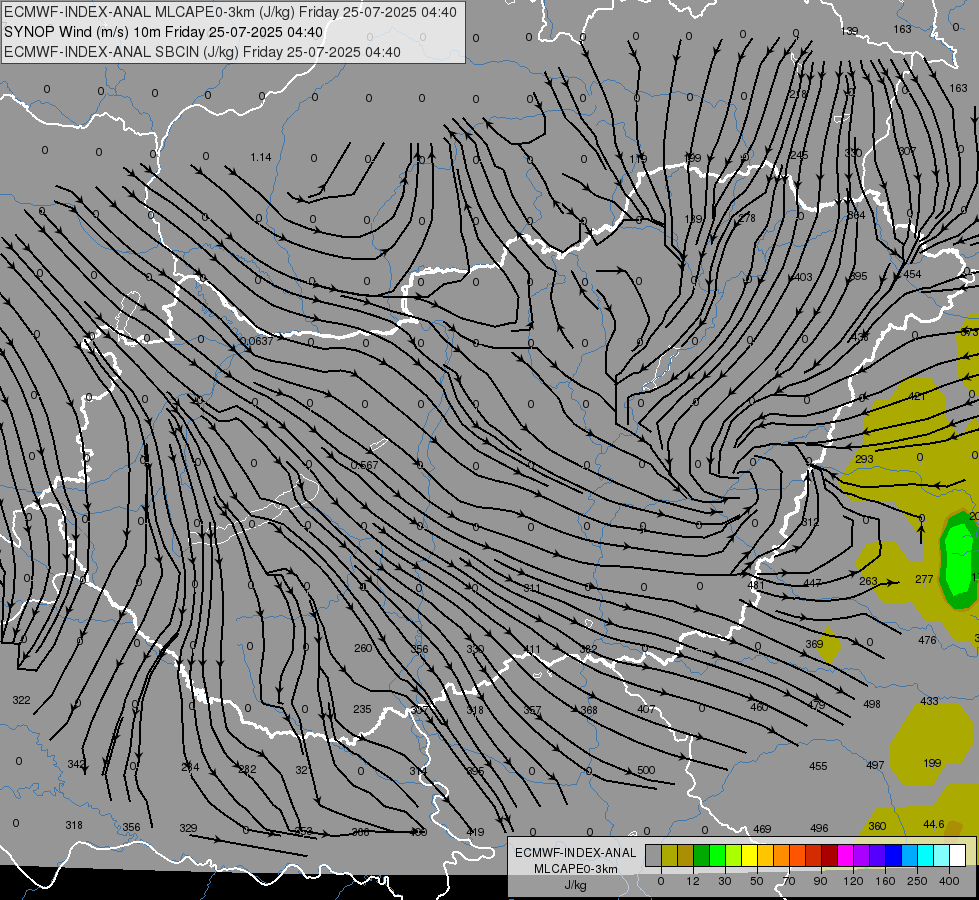Click the map value "411"
979x900 pixels.
tap(532, 650)
